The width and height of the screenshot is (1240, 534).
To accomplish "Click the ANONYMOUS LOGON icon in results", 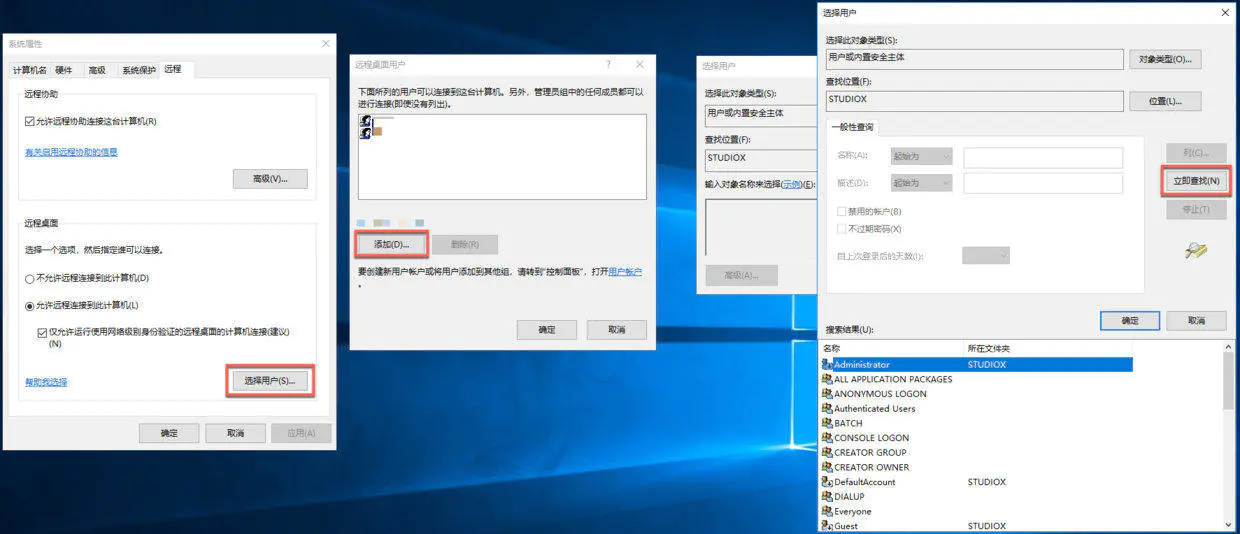I will [827, 394].
